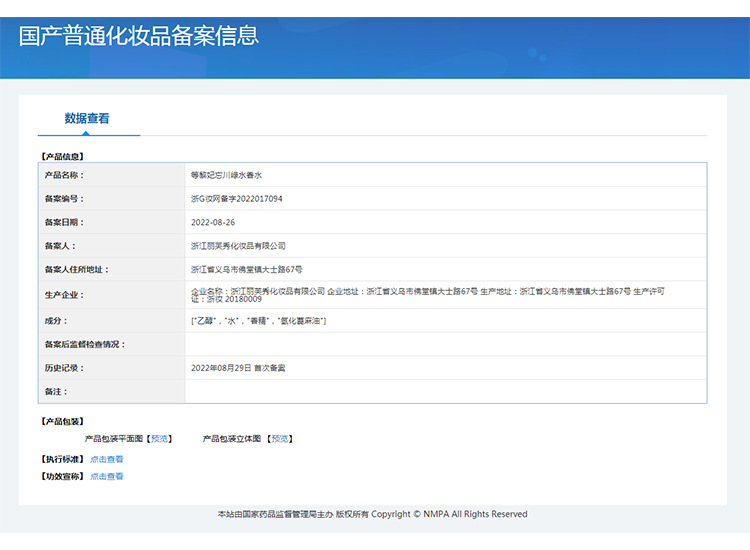Screen dimensions: 750x550
Task: Click the 国产普通化妆品备案信息 page title
Action: [139, 36]
